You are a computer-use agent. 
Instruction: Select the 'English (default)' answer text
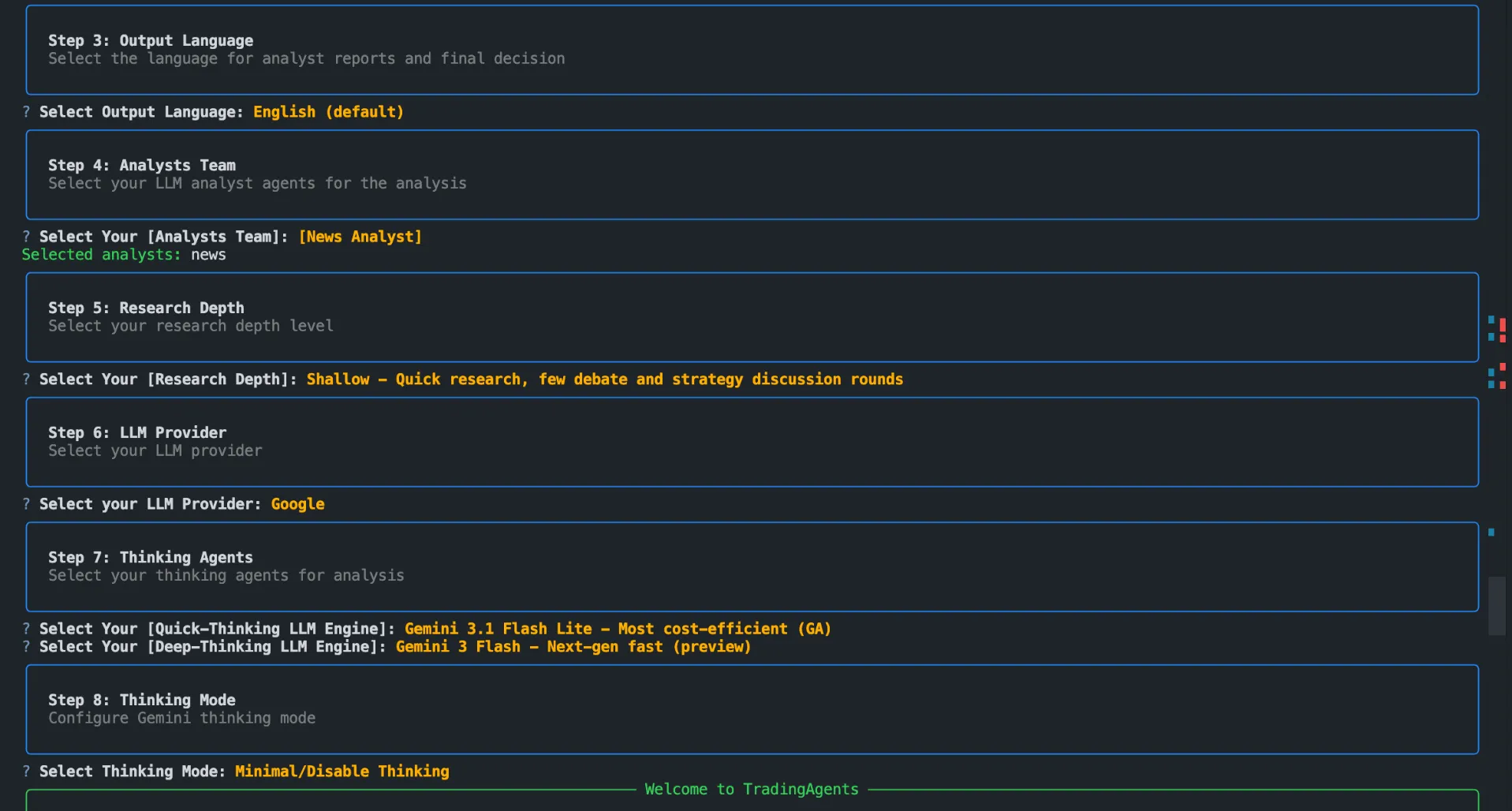(x=328, y=112)
